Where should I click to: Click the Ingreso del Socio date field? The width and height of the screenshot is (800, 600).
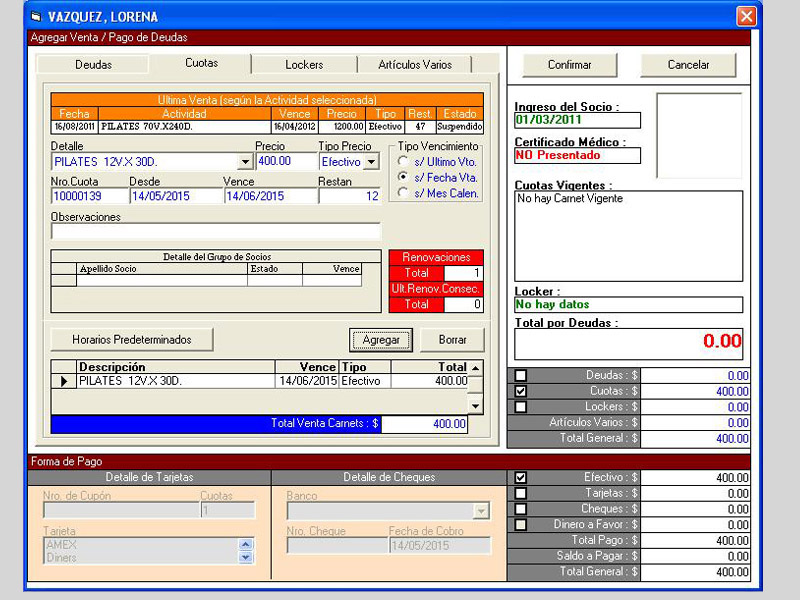(577, 120)
